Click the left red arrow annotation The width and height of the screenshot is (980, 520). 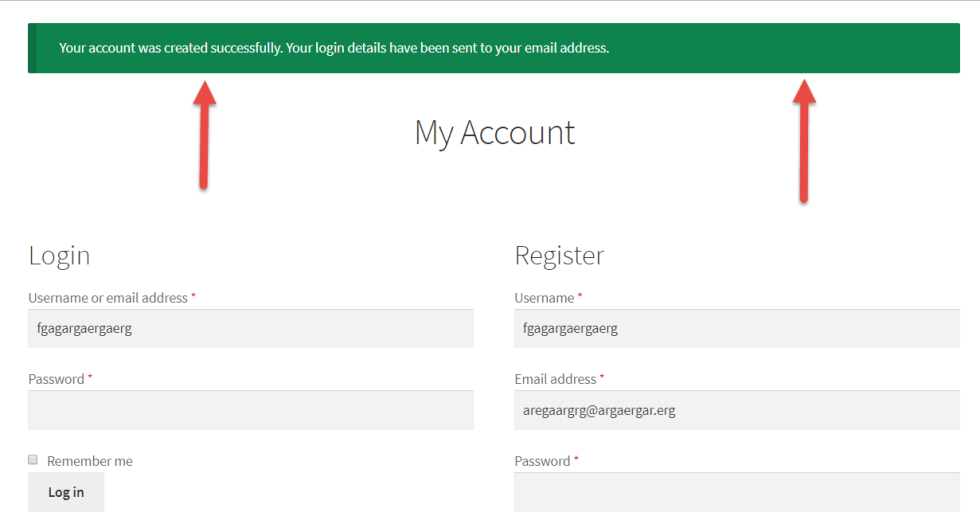pos(204,134)
